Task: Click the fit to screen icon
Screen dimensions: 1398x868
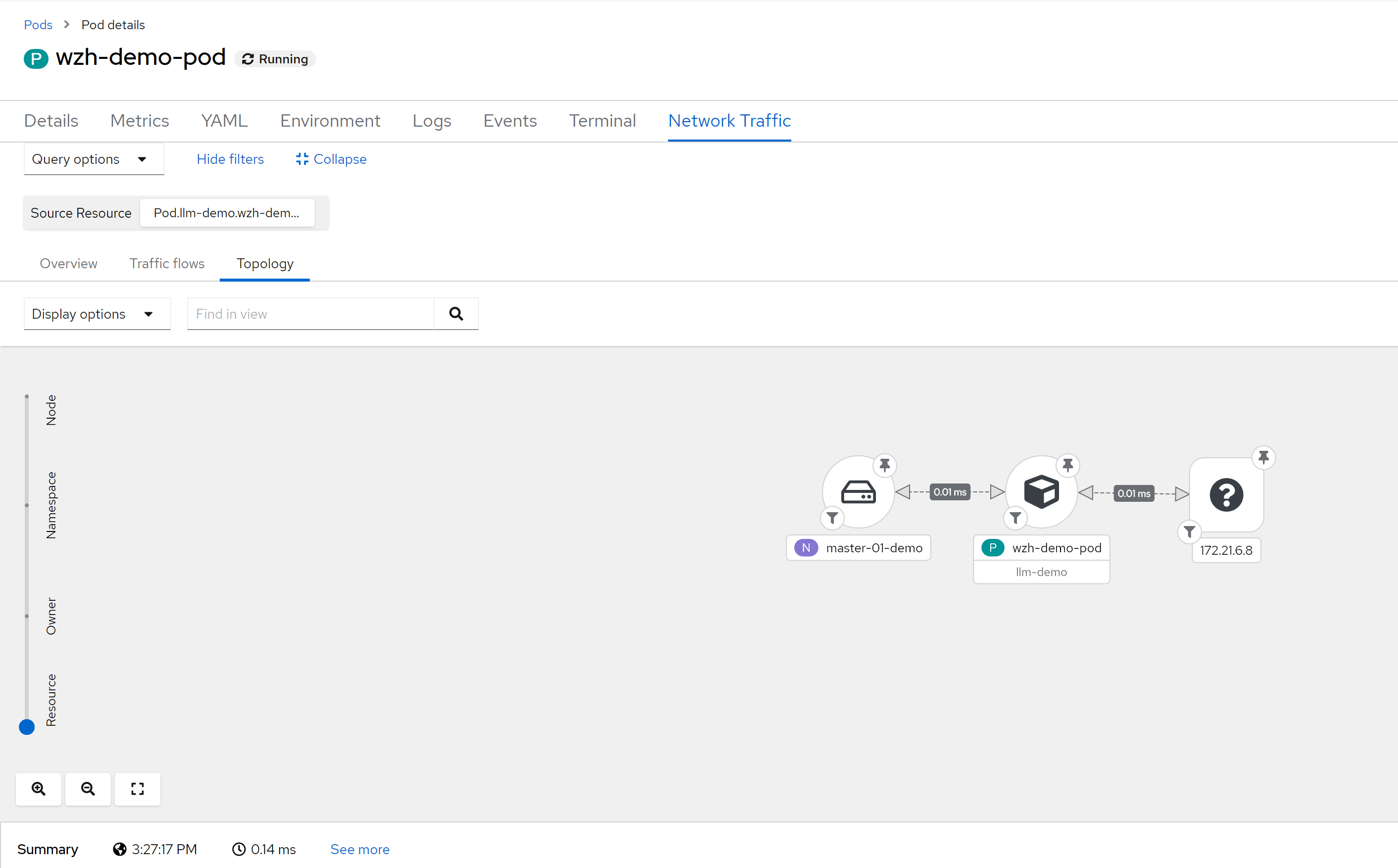Action: pyautogui.click(x=137, y=789)
